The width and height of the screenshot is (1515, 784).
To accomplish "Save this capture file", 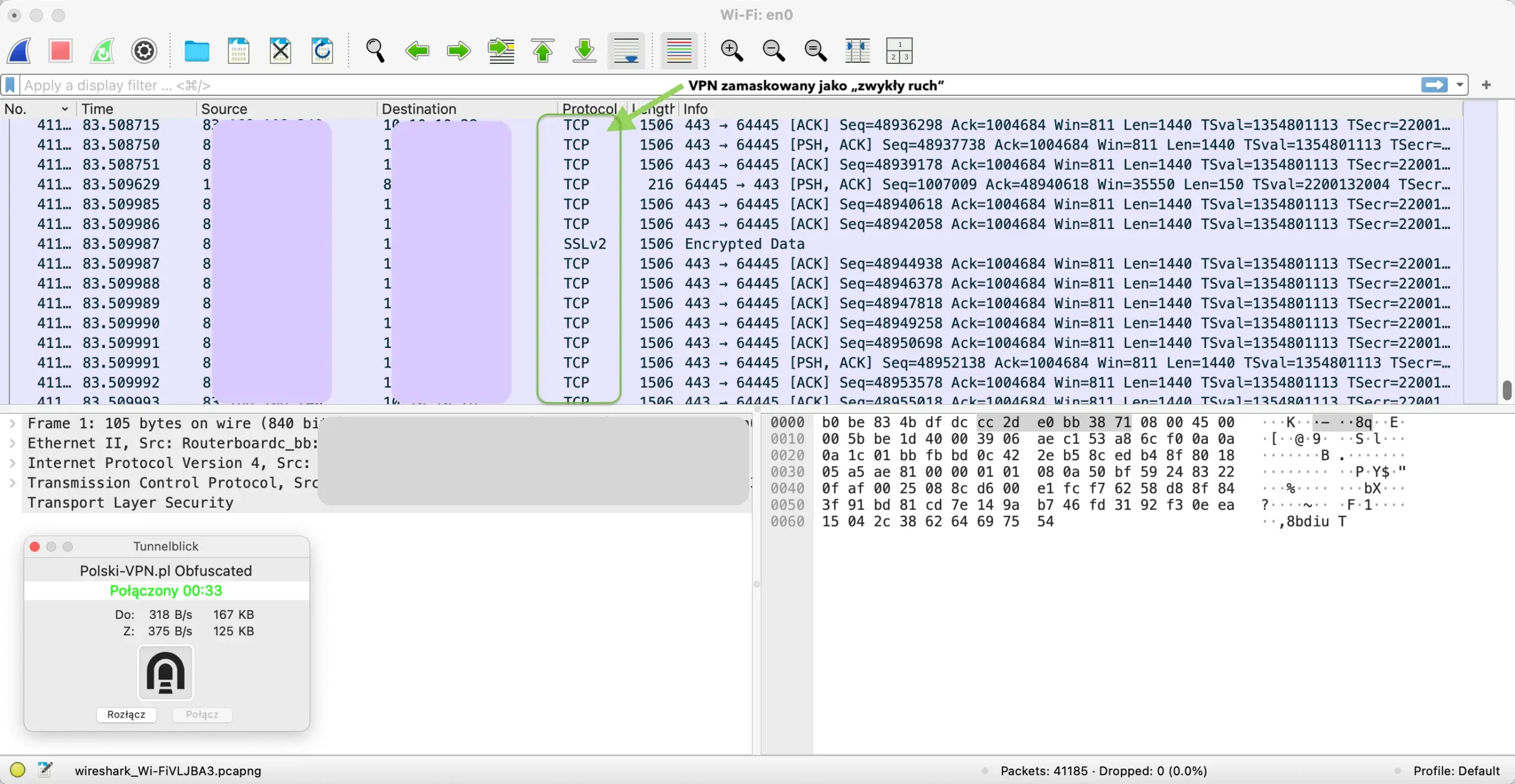I will (238, 51).
